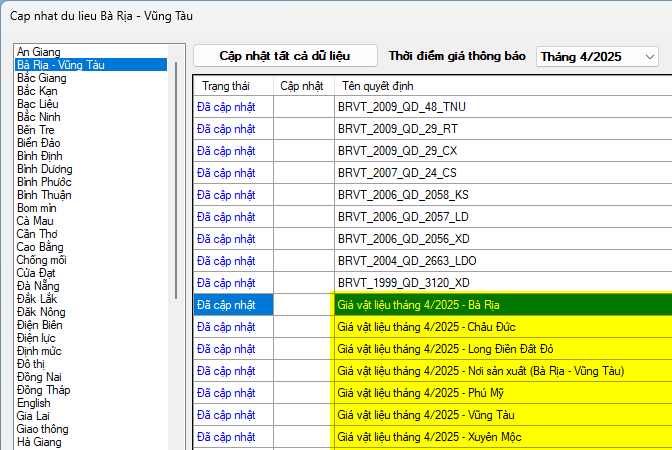This screenshot has width=672, height=450.
Task: Select 'An Giang' in province list
Action: (x=39, y=52)
